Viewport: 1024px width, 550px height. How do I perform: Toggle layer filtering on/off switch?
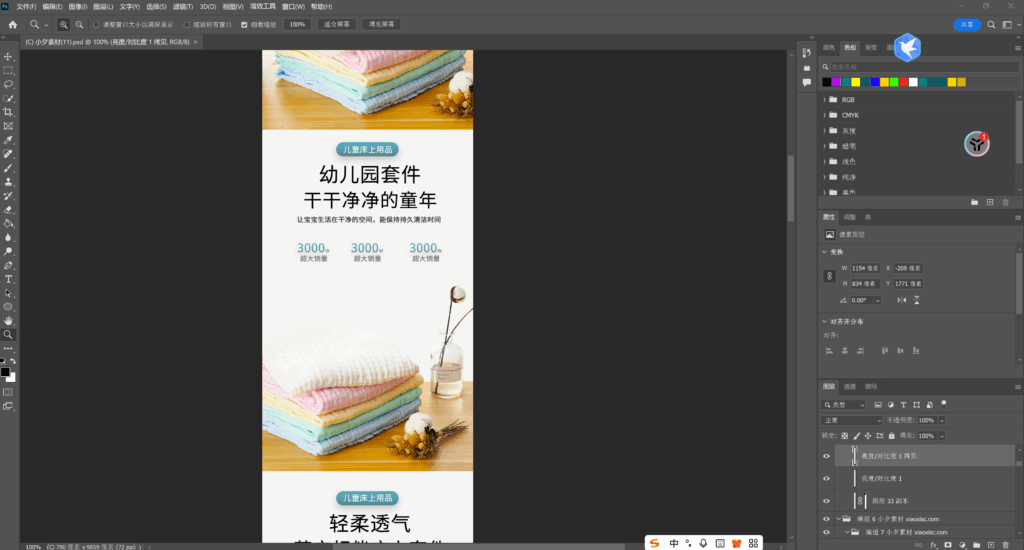click(x=944, y=404)
